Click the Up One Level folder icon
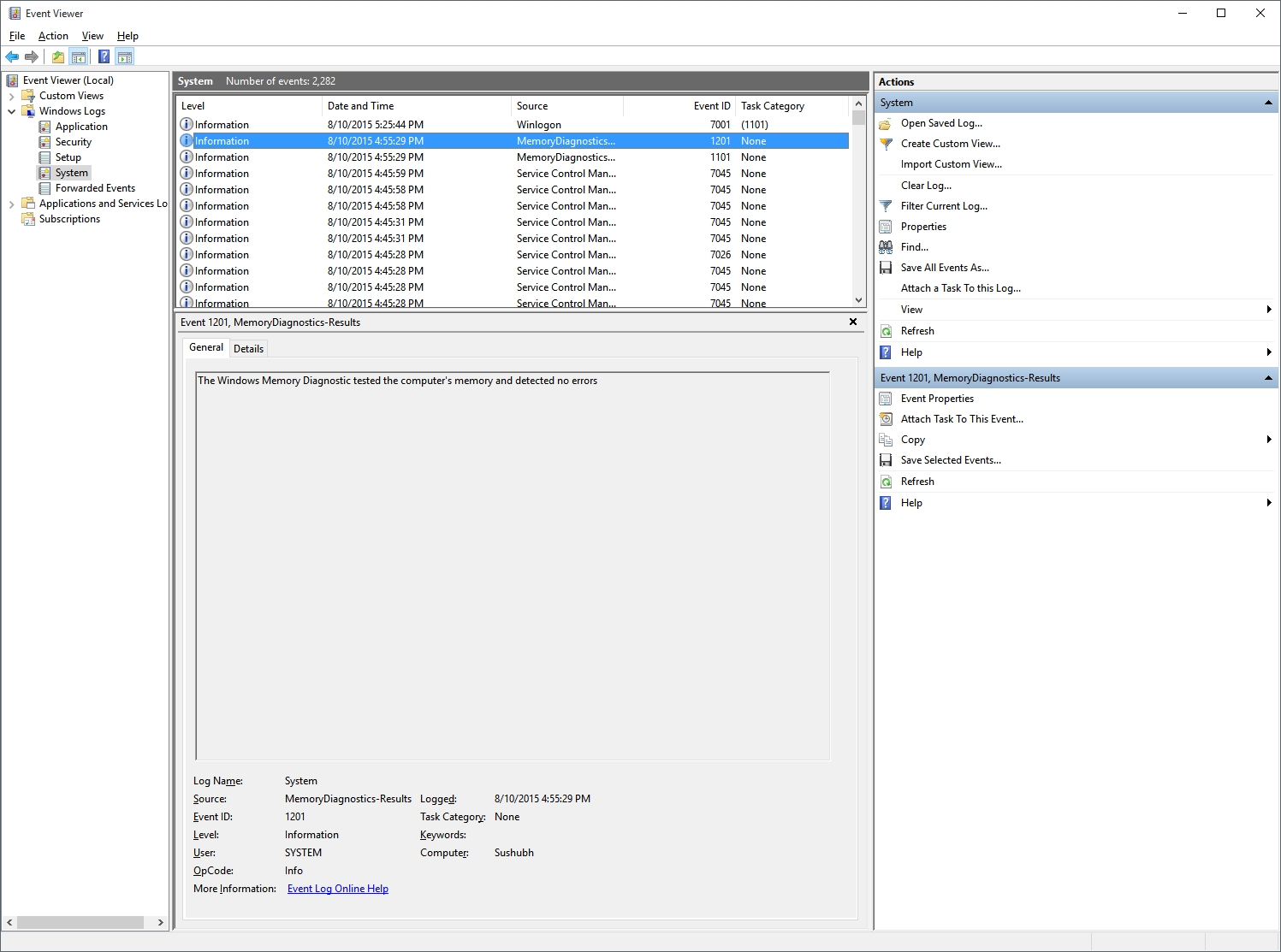 pos(57,57)
